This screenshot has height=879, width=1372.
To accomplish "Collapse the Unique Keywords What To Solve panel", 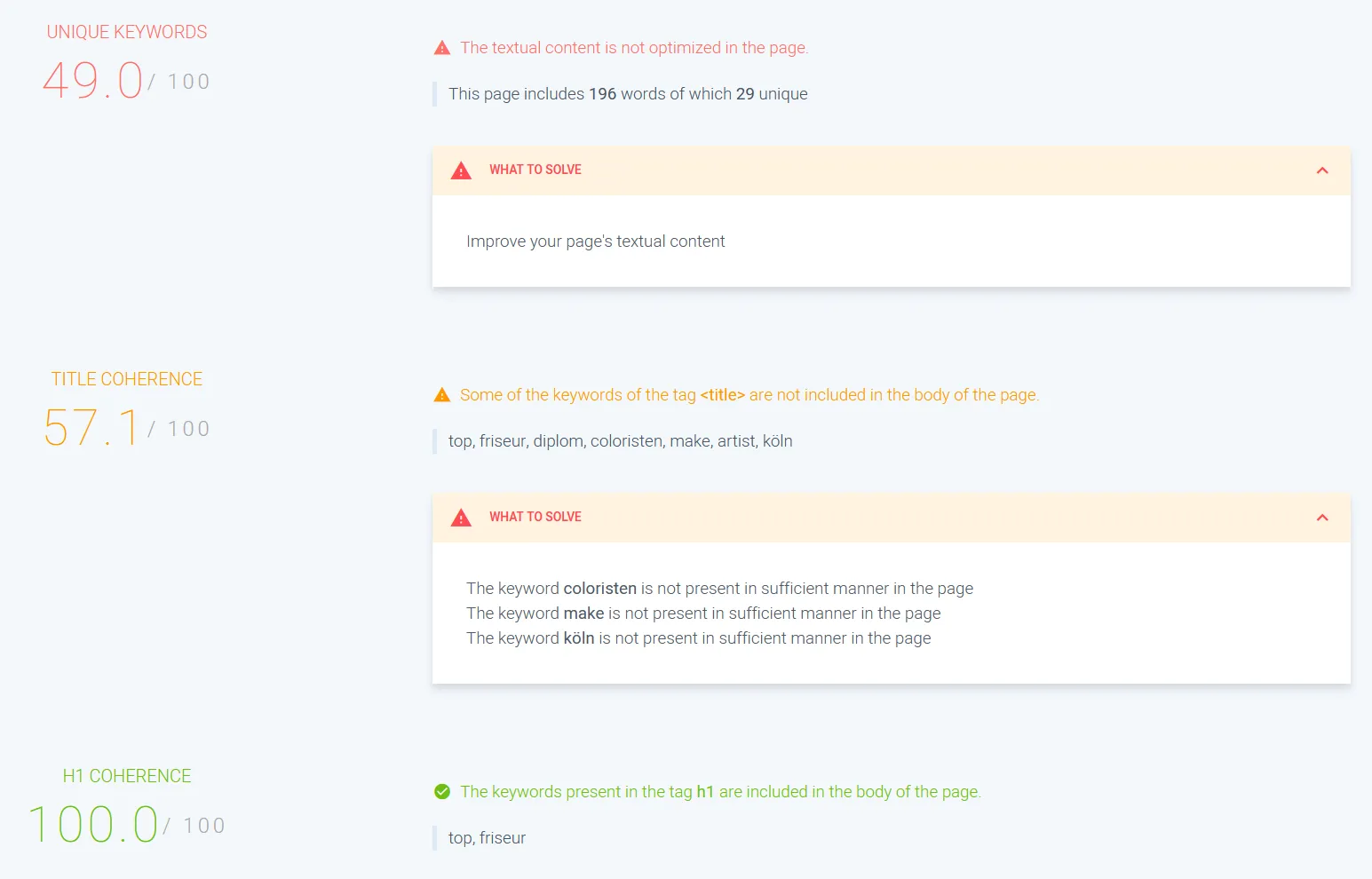I will click(x=1322, y=170).
